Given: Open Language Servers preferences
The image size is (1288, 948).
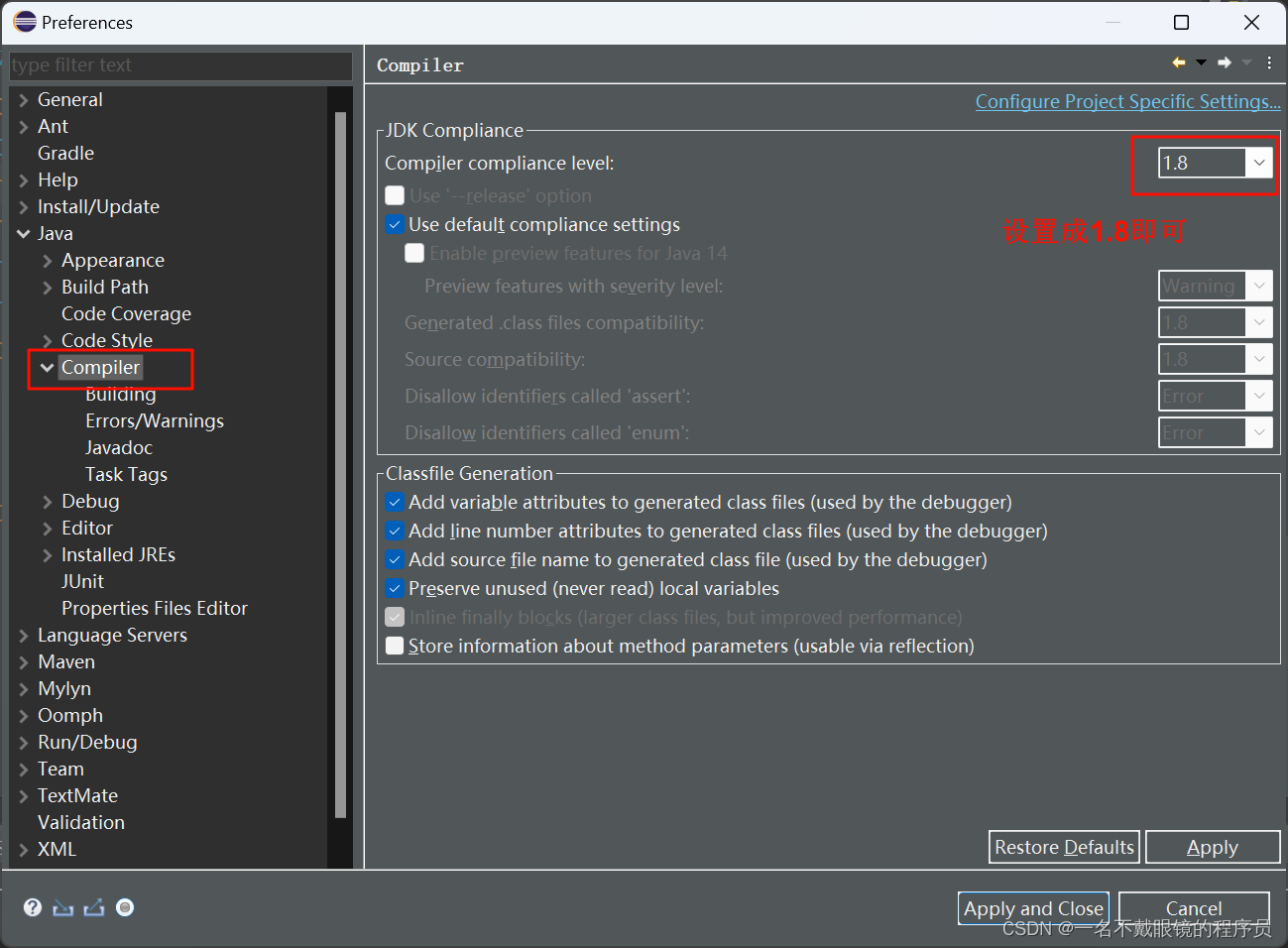Looking at the screenshot, I should [112, 635].
